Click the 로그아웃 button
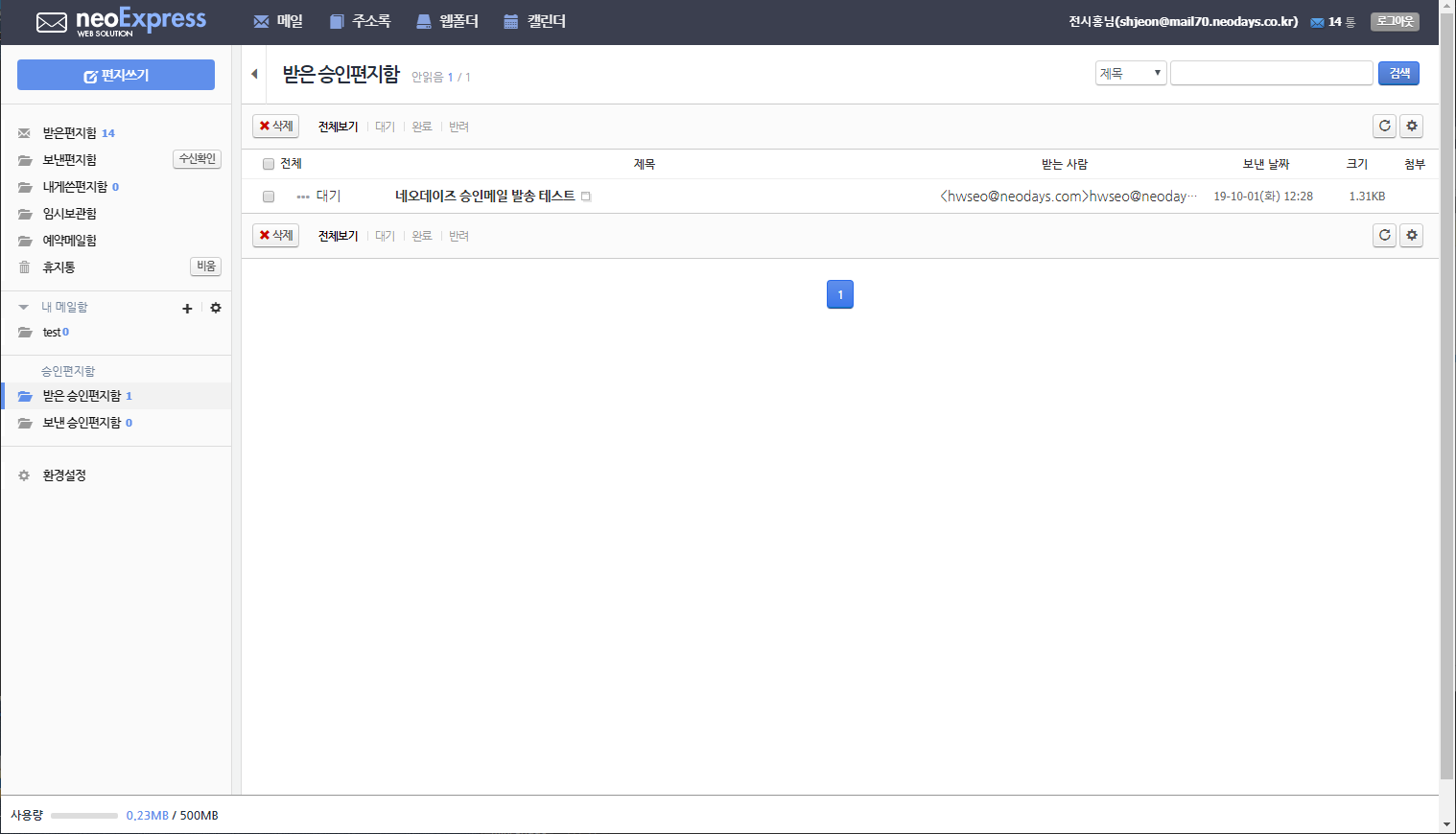Image resolution: width=1456 pixels, height=834 pixels. [1395, 21]
